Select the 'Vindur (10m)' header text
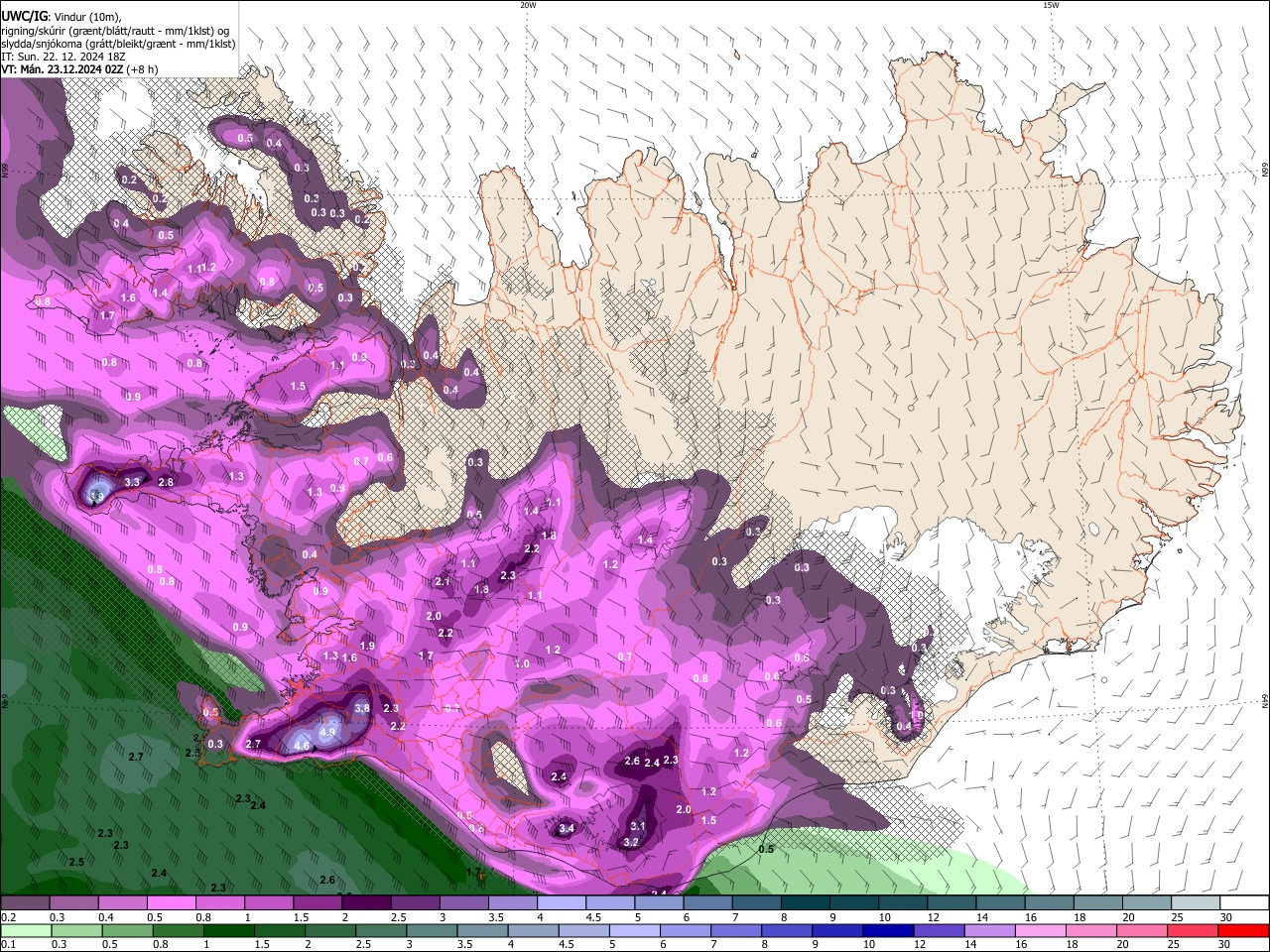The height and width of the screenshot is (952, 1270). pyautogui.click(x=86, y=17)
